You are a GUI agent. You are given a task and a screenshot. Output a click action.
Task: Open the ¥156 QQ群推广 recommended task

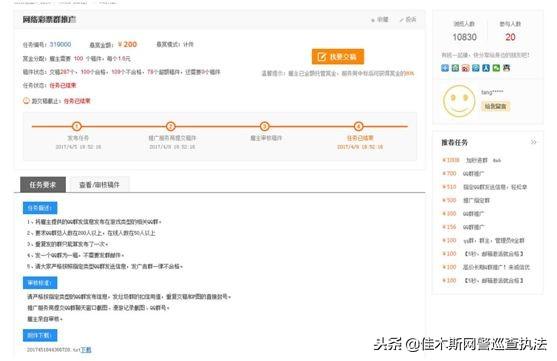(463, 227)
